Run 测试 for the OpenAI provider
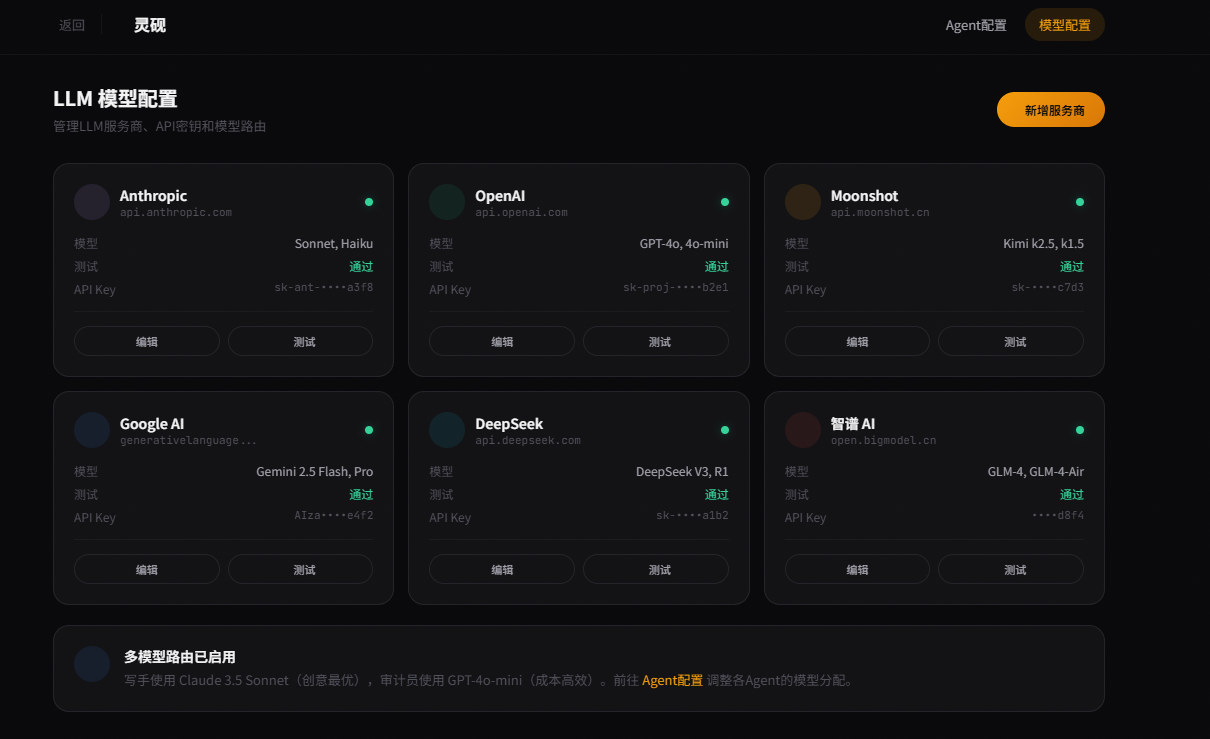Image resolution: width=1210 pixels, height=739 pixels. pyautogui.click(x=656, y=341)
